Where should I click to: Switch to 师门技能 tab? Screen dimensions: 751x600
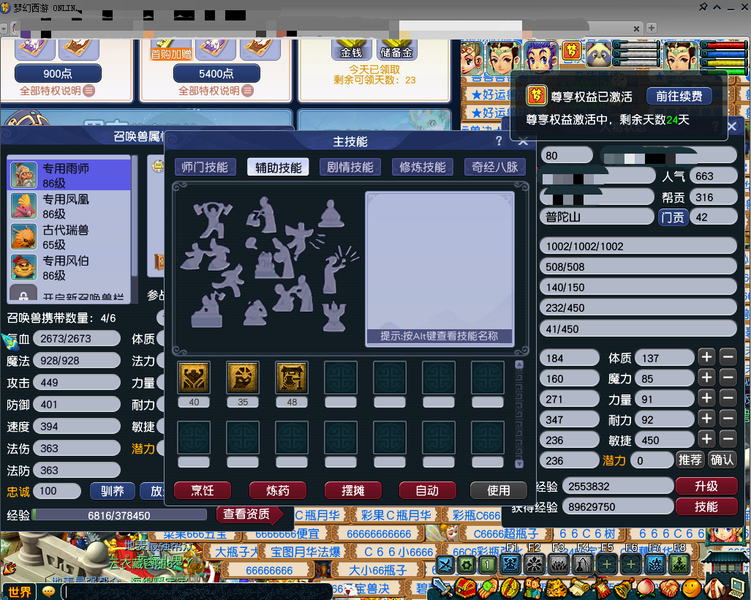[205, 167]
